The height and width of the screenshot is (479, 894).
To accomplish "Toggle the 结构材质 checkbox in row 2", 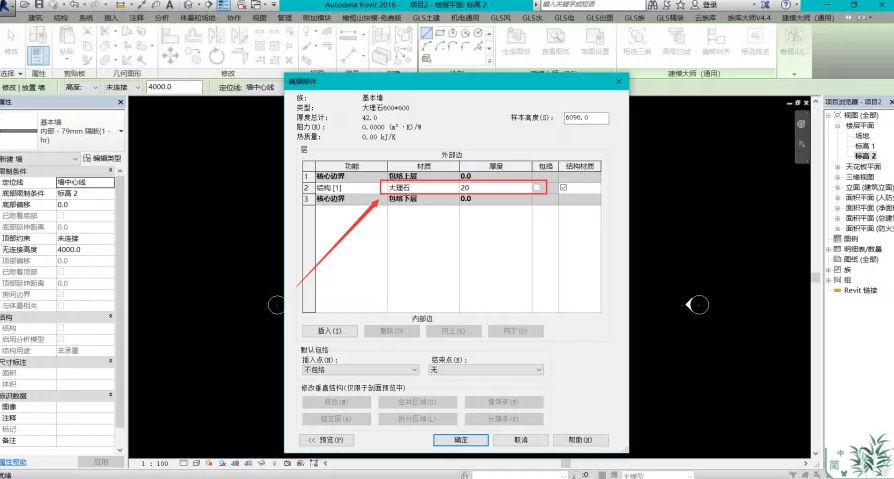I will tap(564, 187).
